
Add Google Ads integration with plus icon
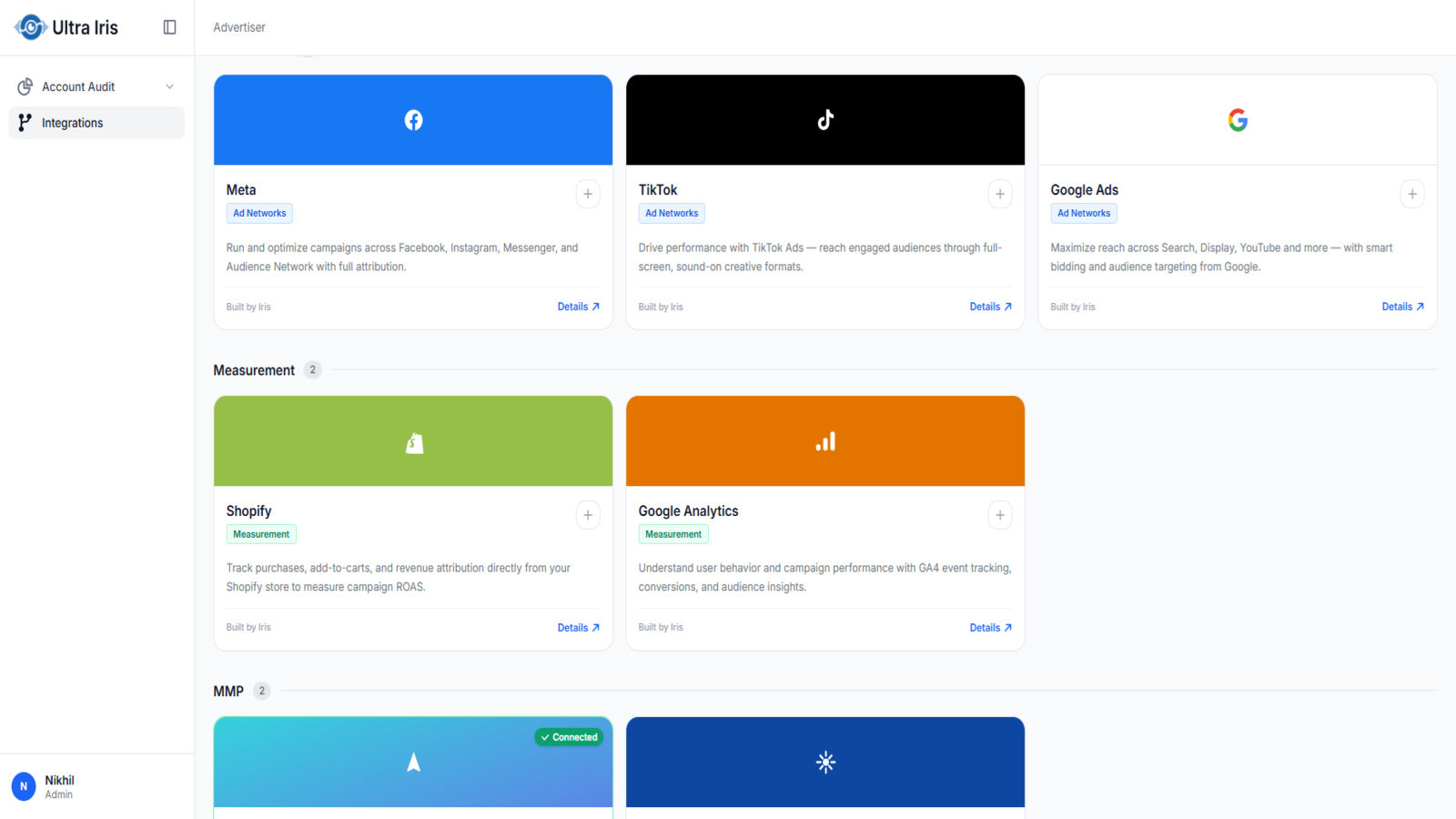pyautogui.click(x=1412, y=194)
